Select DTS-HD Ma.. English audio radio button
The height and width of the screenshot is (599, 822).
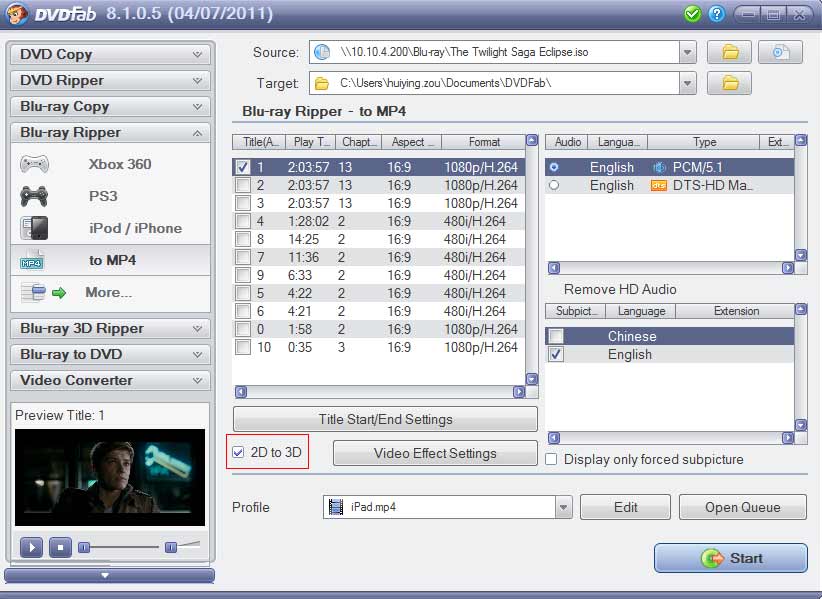point(554,185)
